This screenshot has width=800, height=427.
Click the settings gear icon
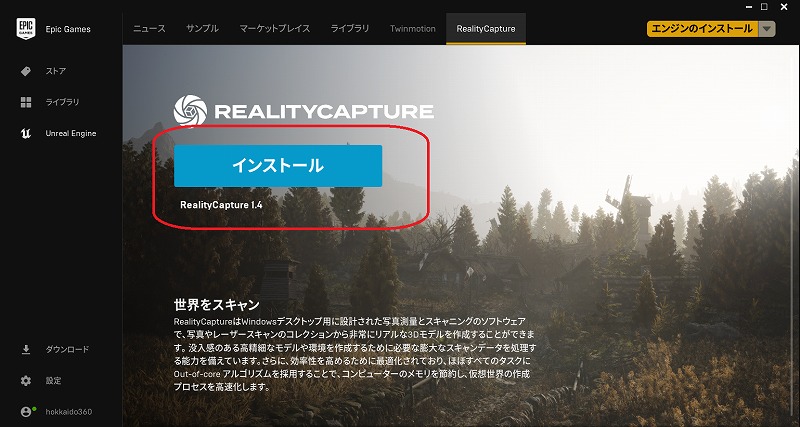(x=26, y=381)
